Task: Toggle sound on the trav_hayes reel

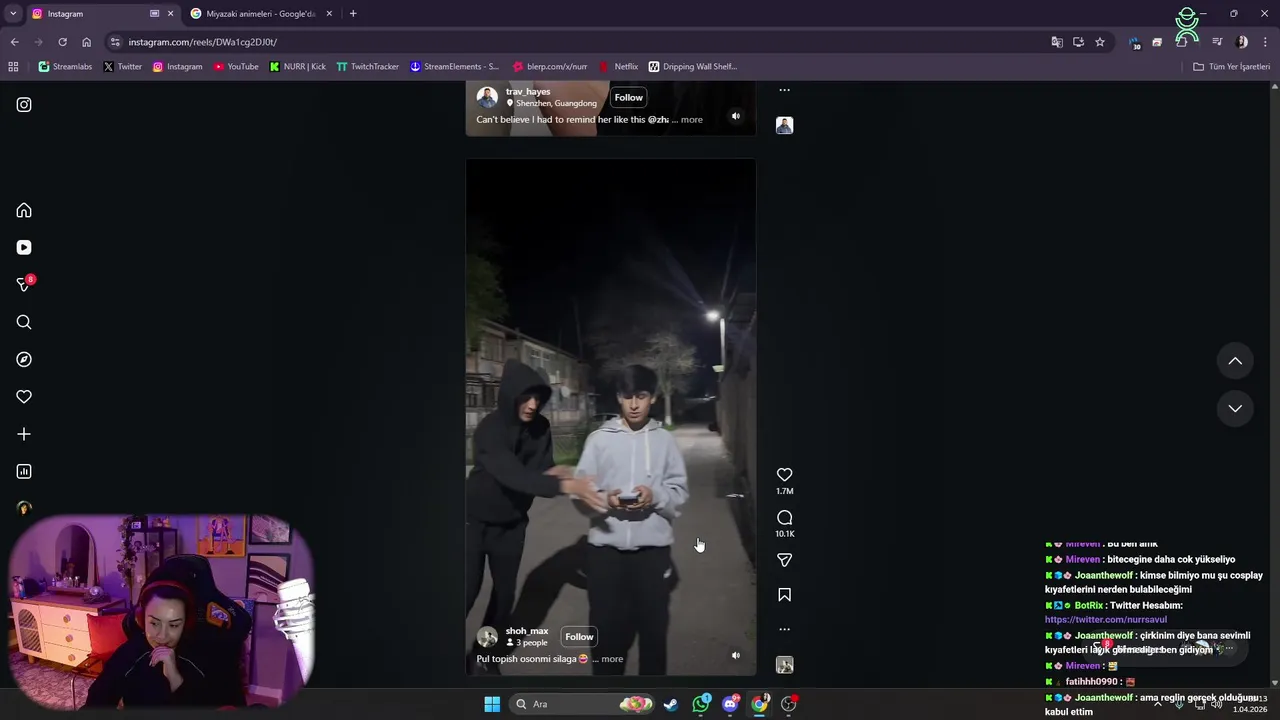Action: (x=736, y=116)
